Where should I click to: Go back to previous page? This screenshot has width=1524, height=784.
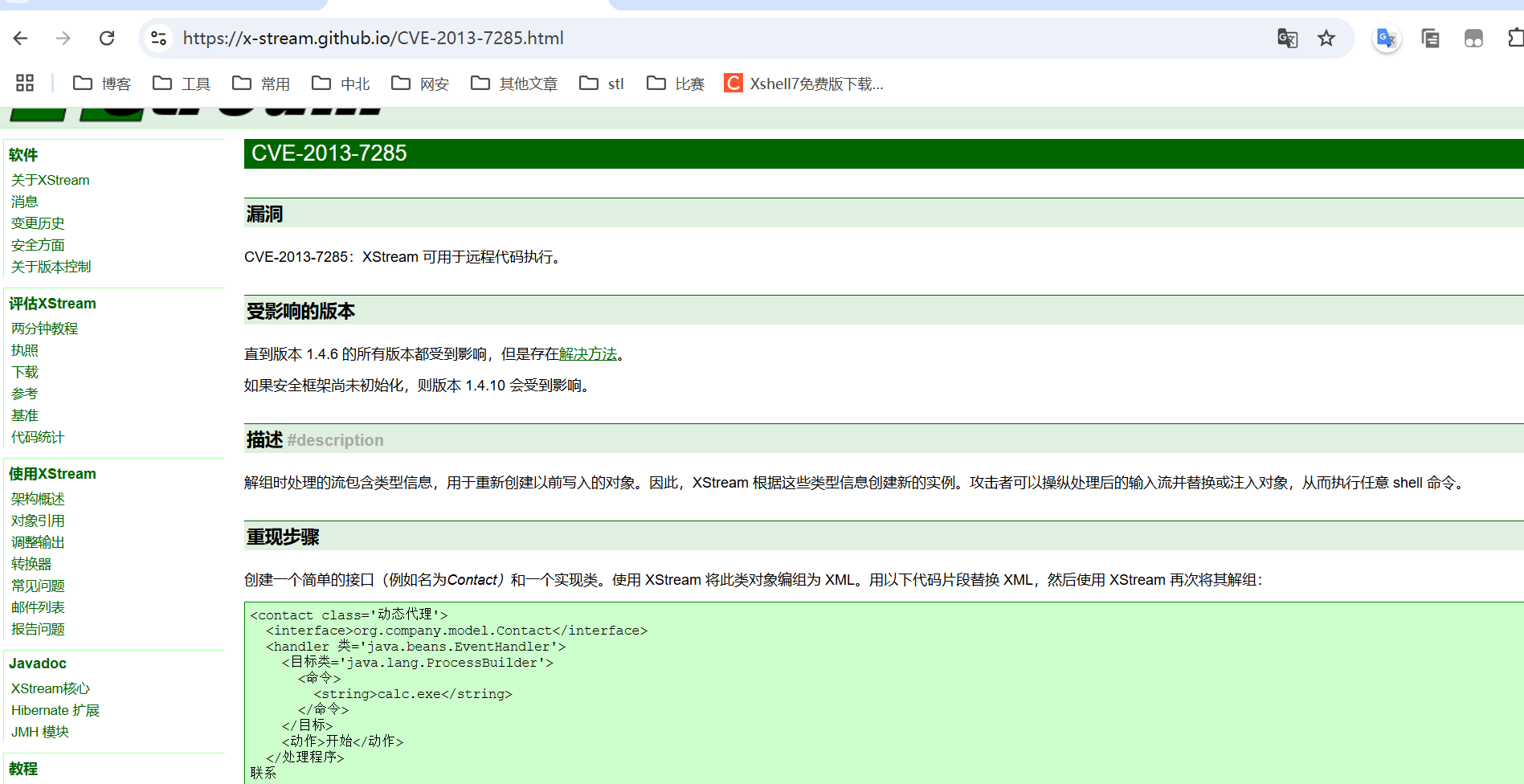(21, 38)
